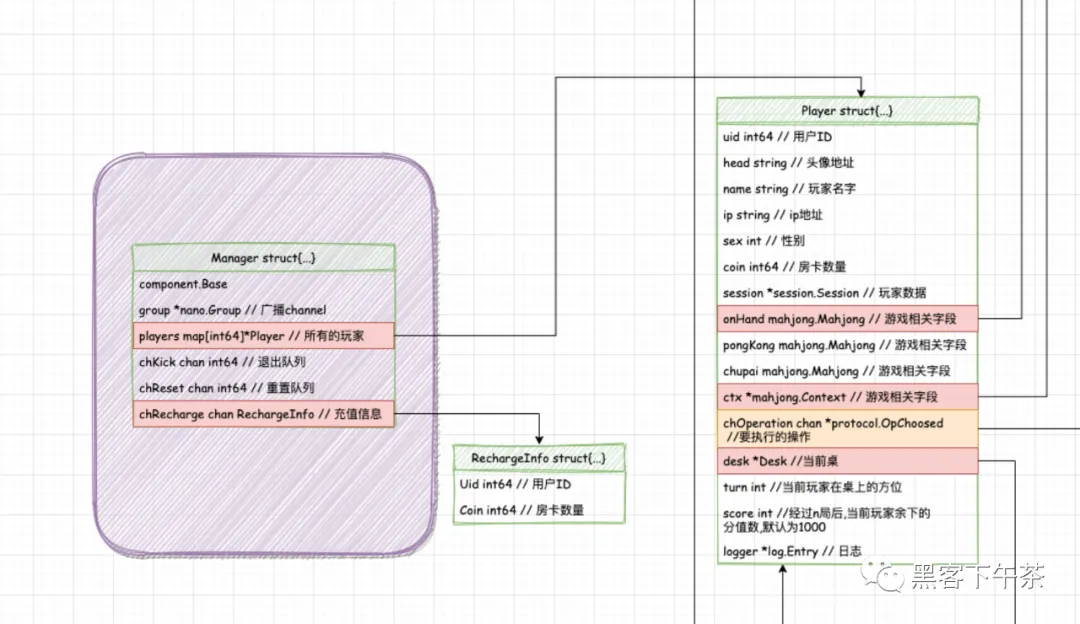Select the chKick exit queue field

264,362
